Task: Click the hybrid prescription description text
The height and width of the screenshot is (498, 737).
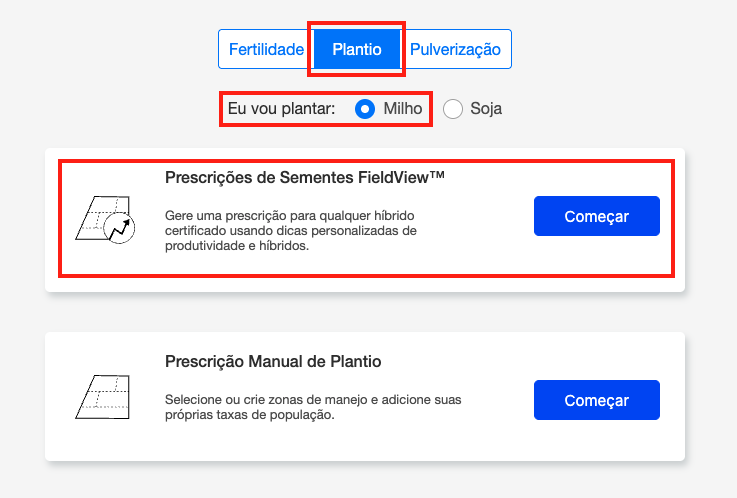Action: point(289,232)
